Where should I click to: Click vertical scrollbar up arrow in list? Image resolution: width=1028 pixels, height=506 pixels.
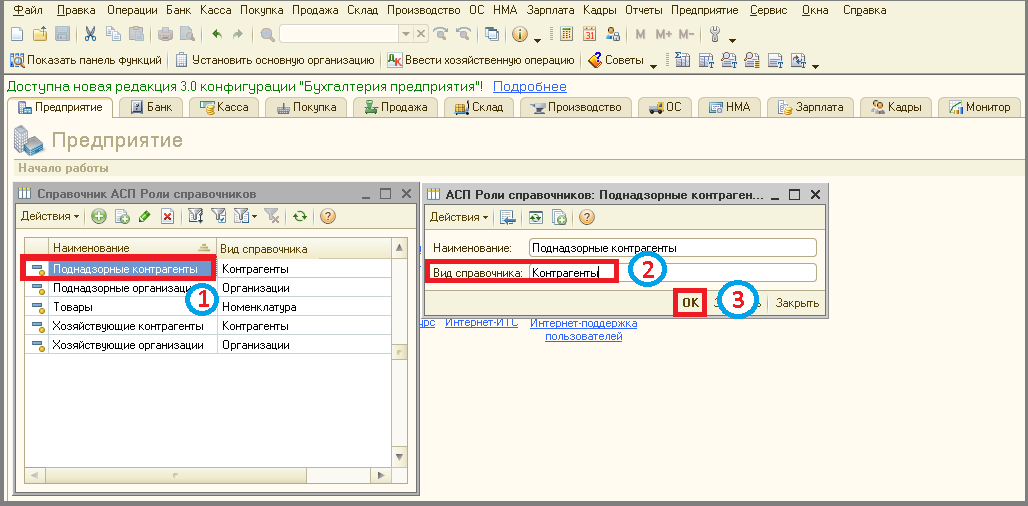(x=399, y=247)
